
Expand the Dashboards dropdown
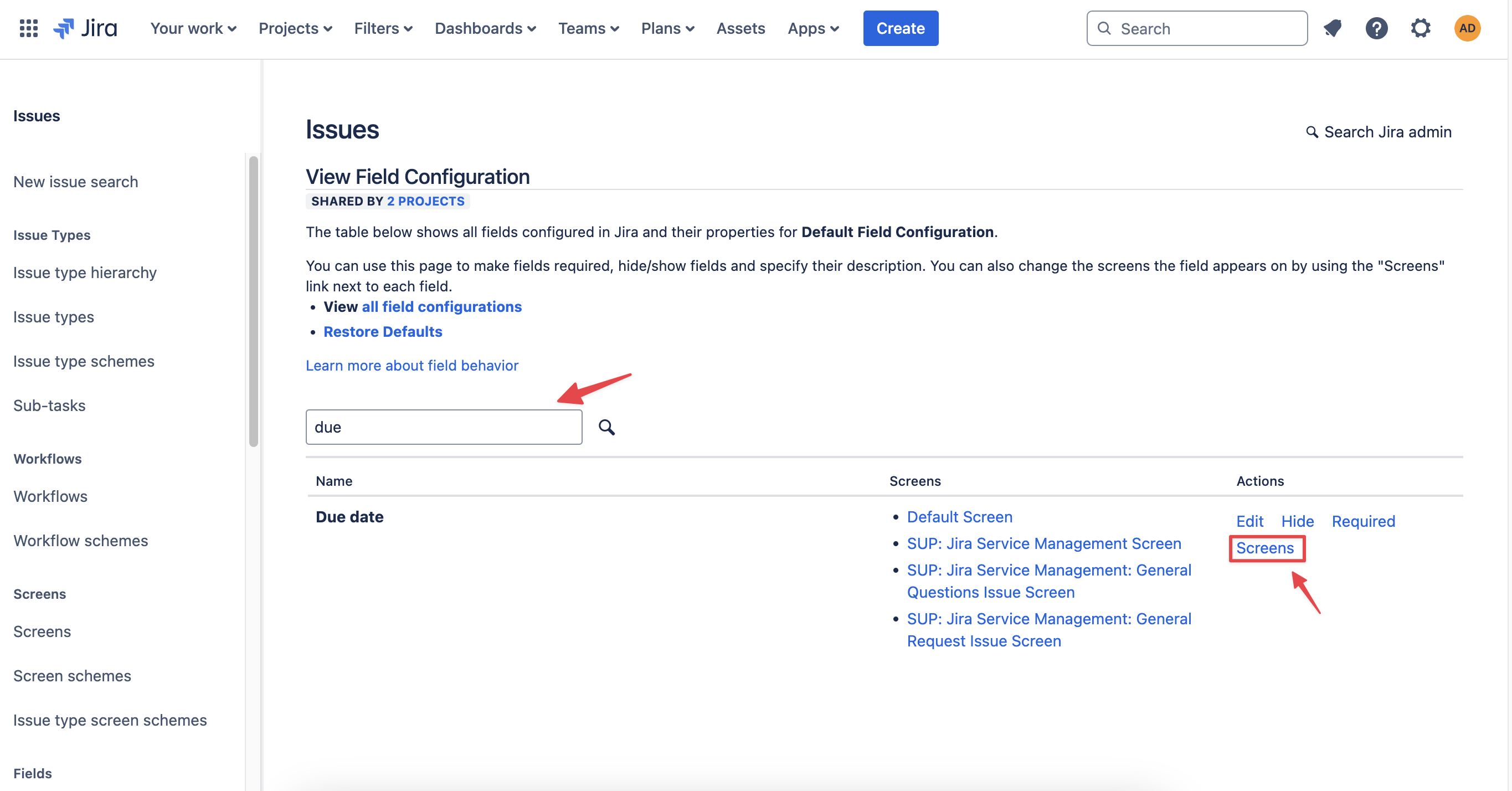point(485,28)
